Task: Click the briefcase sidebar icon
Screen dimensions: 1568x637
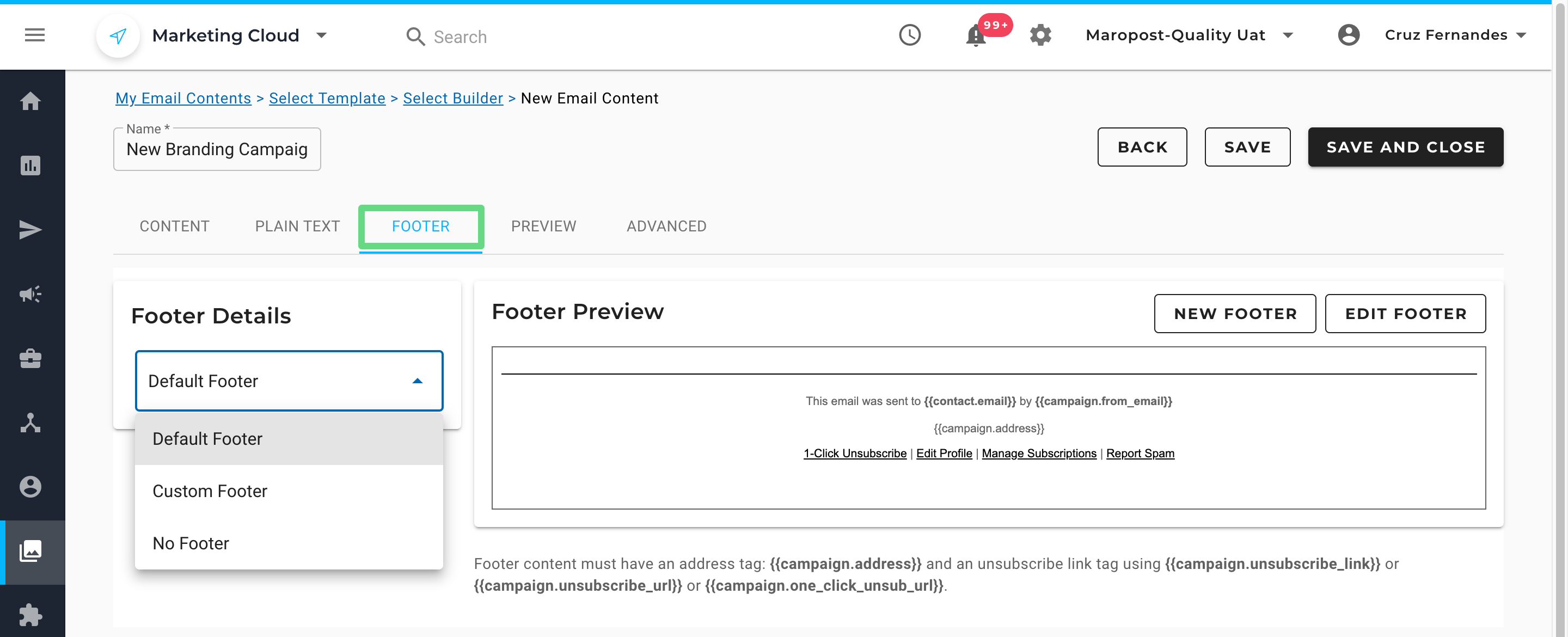Action: pos(30,359)
